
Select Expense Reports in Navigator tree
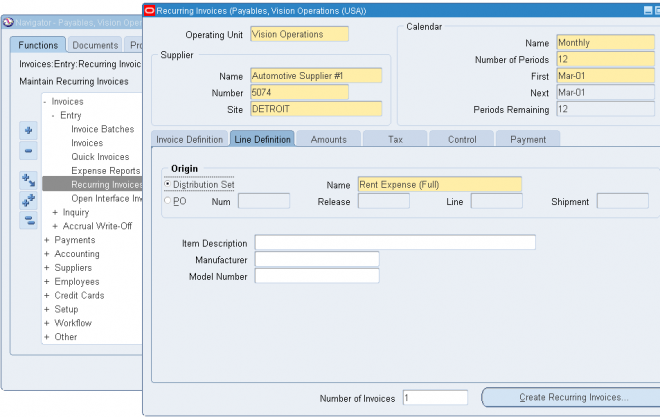(106, 171)
